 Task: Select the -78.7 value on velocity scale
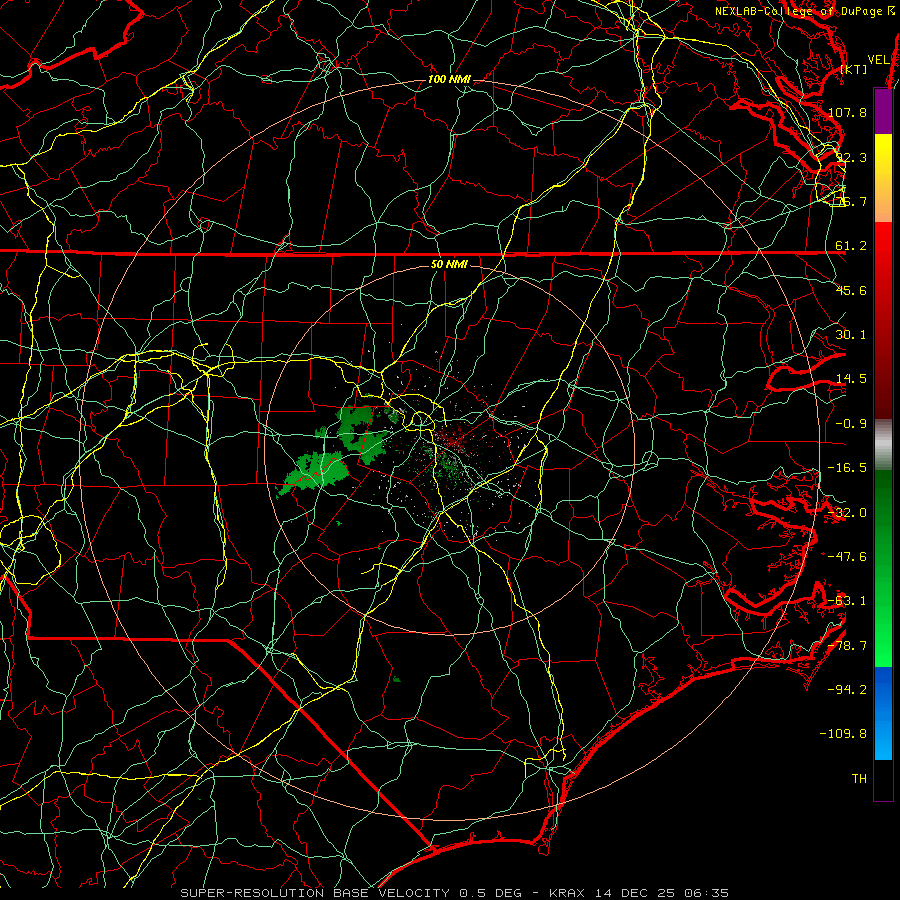[847, 646]
